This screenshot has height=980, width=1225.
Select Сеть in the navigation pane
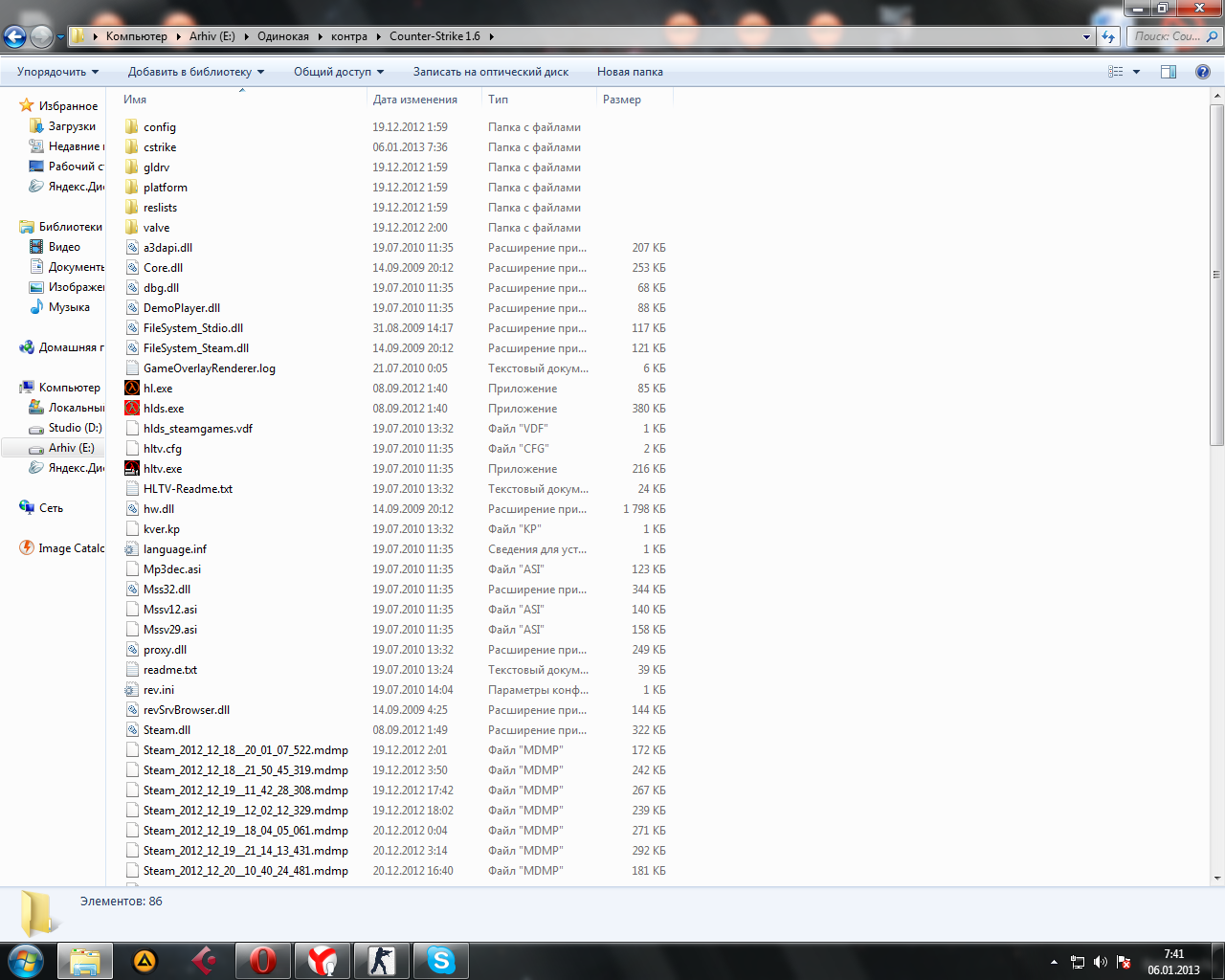[51, 508]
